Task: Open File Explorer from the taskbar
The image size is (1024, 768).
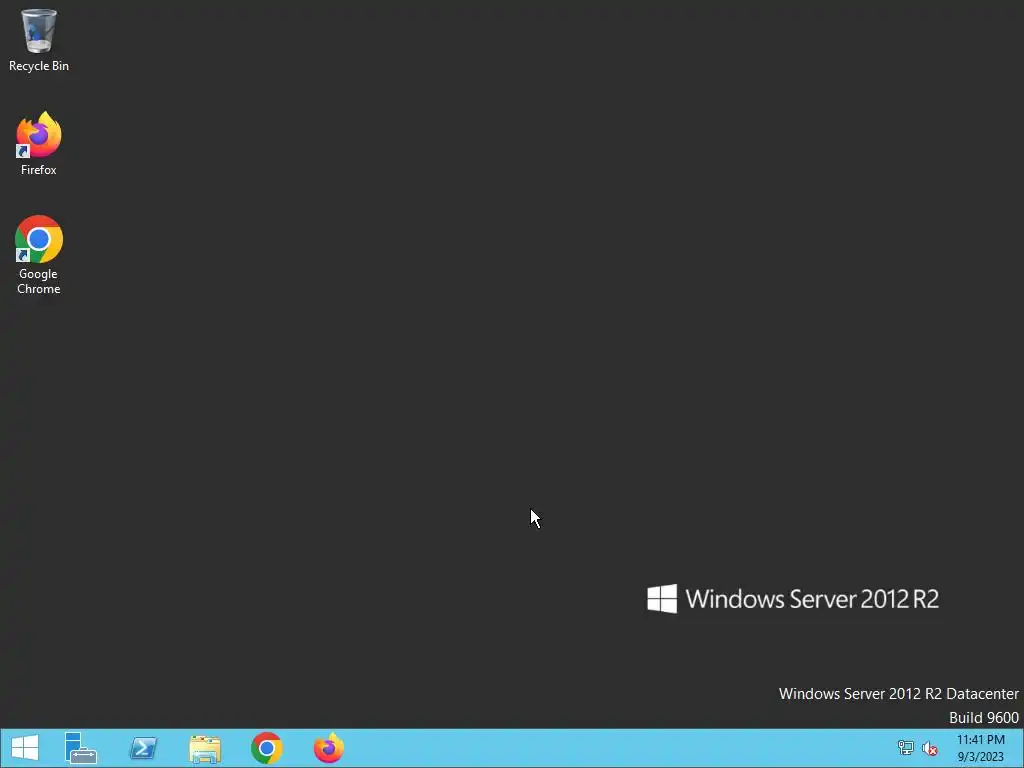Action: pyautogui.click(x=205, y=748)
